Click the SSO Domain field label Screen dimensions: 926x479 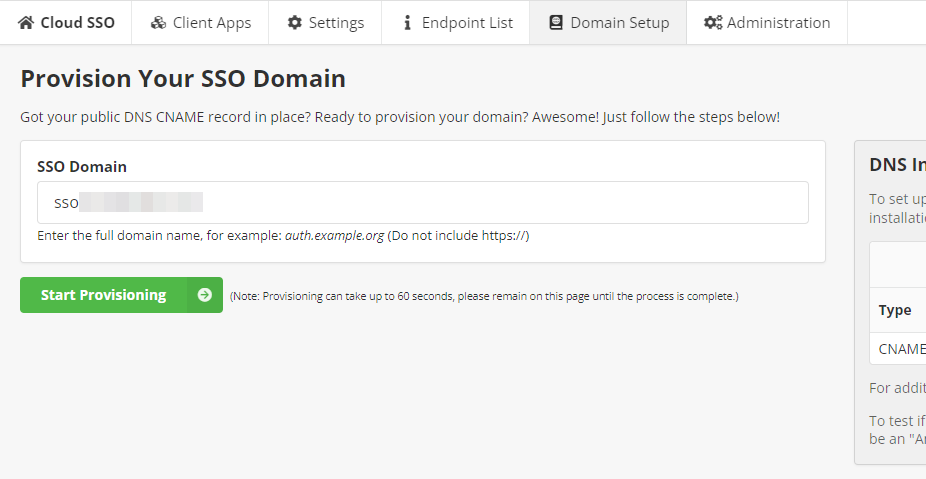[x=82, y=167]
